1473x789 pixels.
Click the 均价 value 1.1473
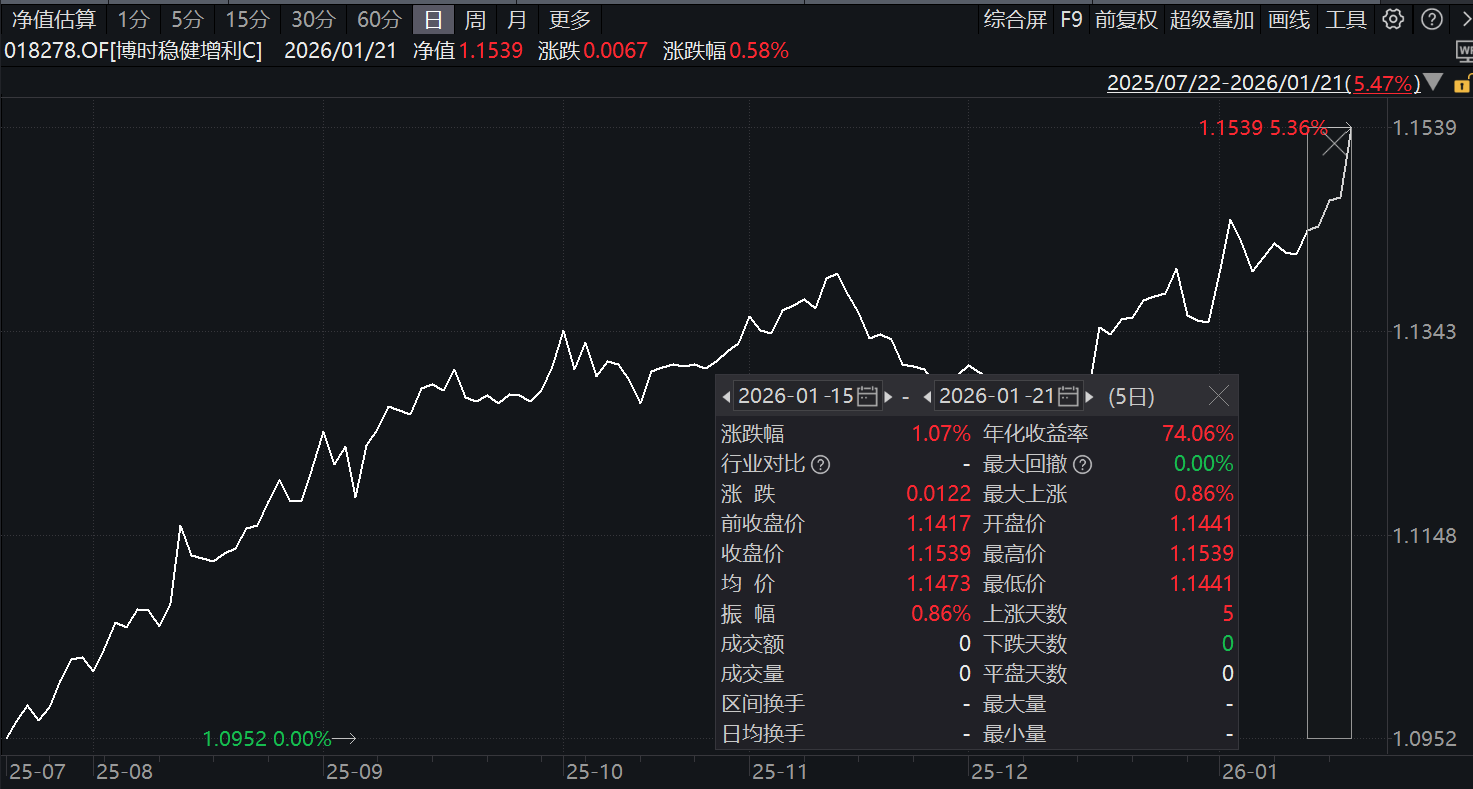click(x=939, y=584)
